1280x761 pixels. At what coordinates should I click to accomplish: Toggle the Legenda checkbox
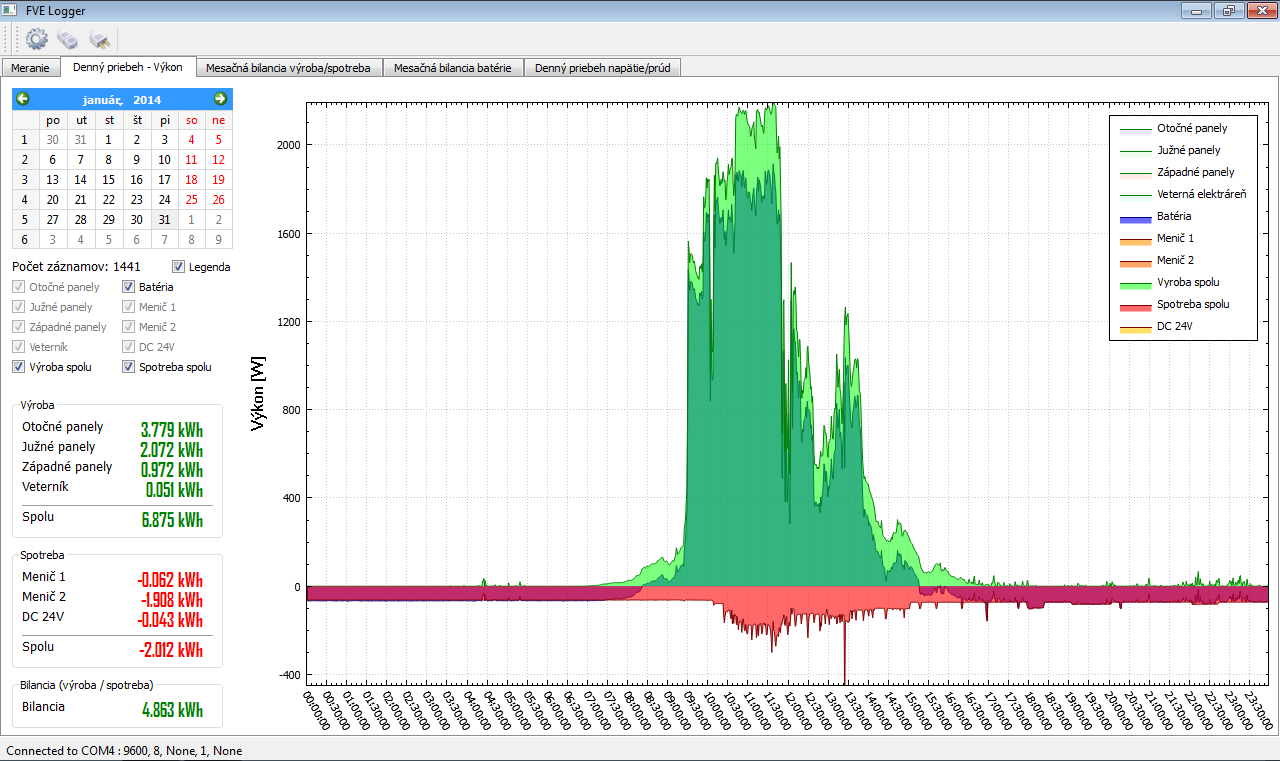click(x=179, y=267)
